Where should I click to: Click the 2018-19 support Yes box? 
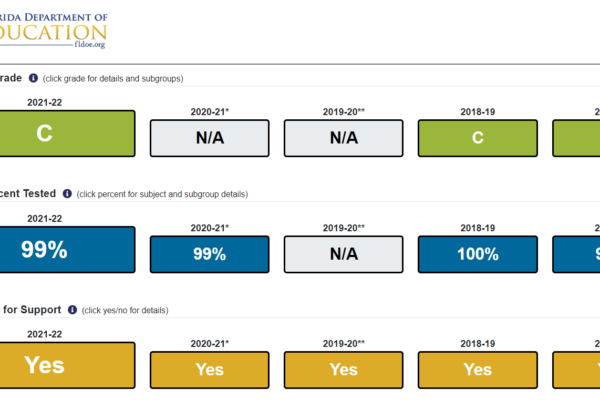(x=478, y=370)
